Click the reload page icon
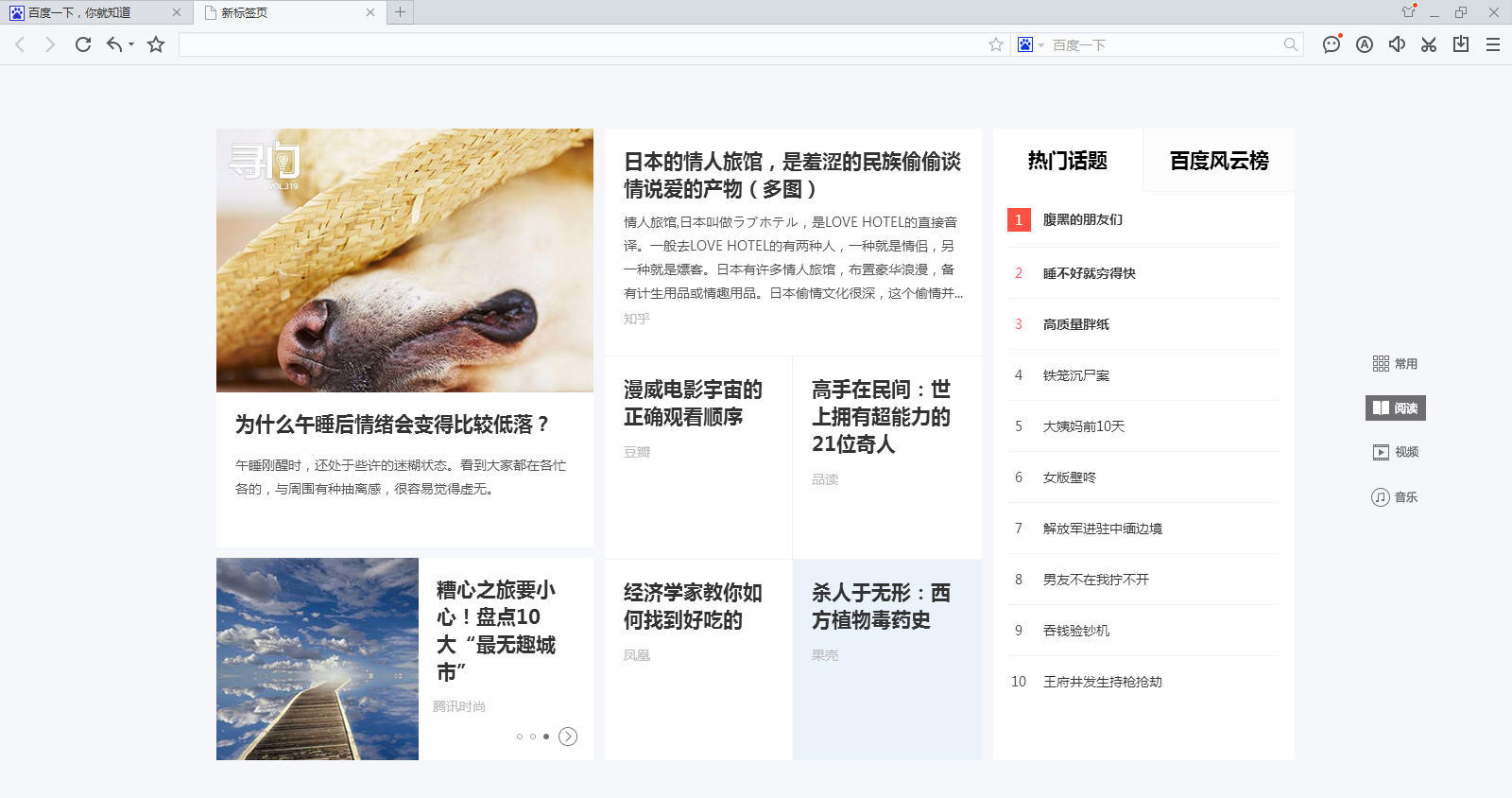 (83, 44)
